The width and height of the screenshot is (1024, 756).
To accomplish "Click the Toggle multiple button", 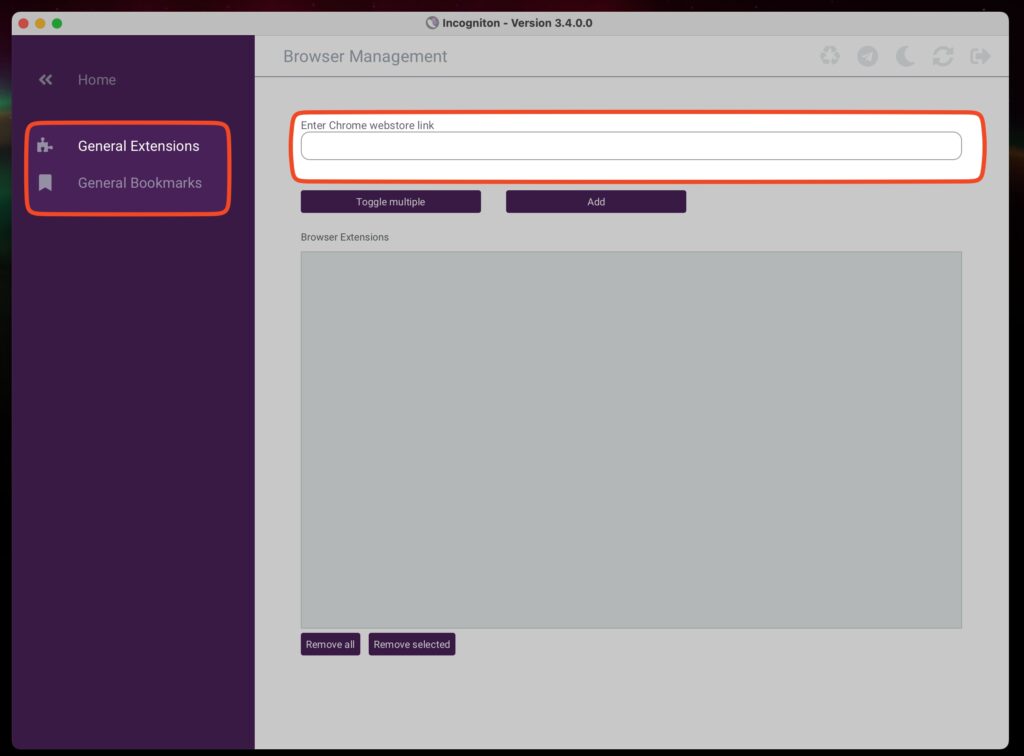I will point(390,201).
